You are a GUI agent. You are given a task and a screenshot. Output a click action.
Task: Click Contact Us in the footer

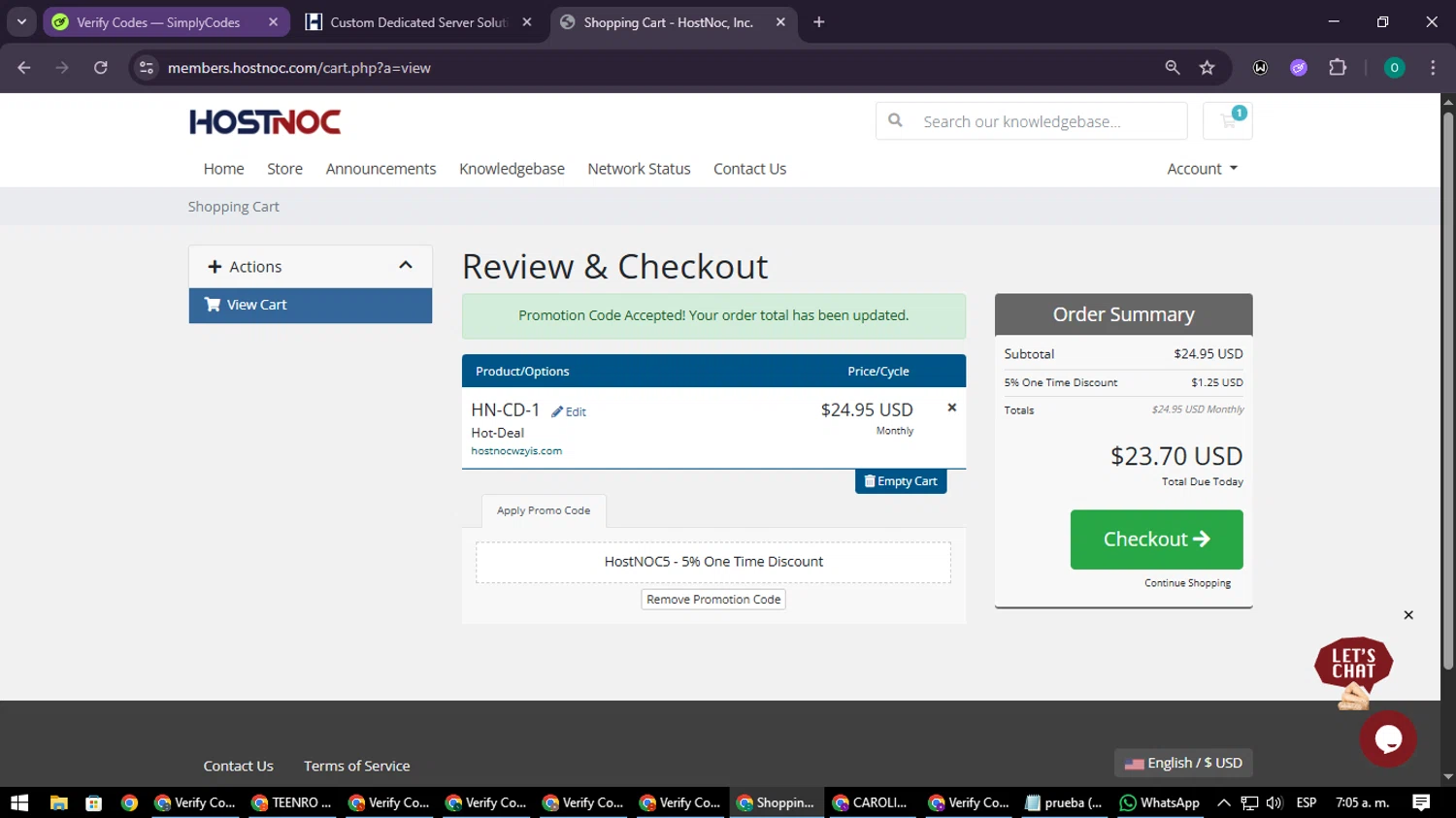(x=238, y=766)
